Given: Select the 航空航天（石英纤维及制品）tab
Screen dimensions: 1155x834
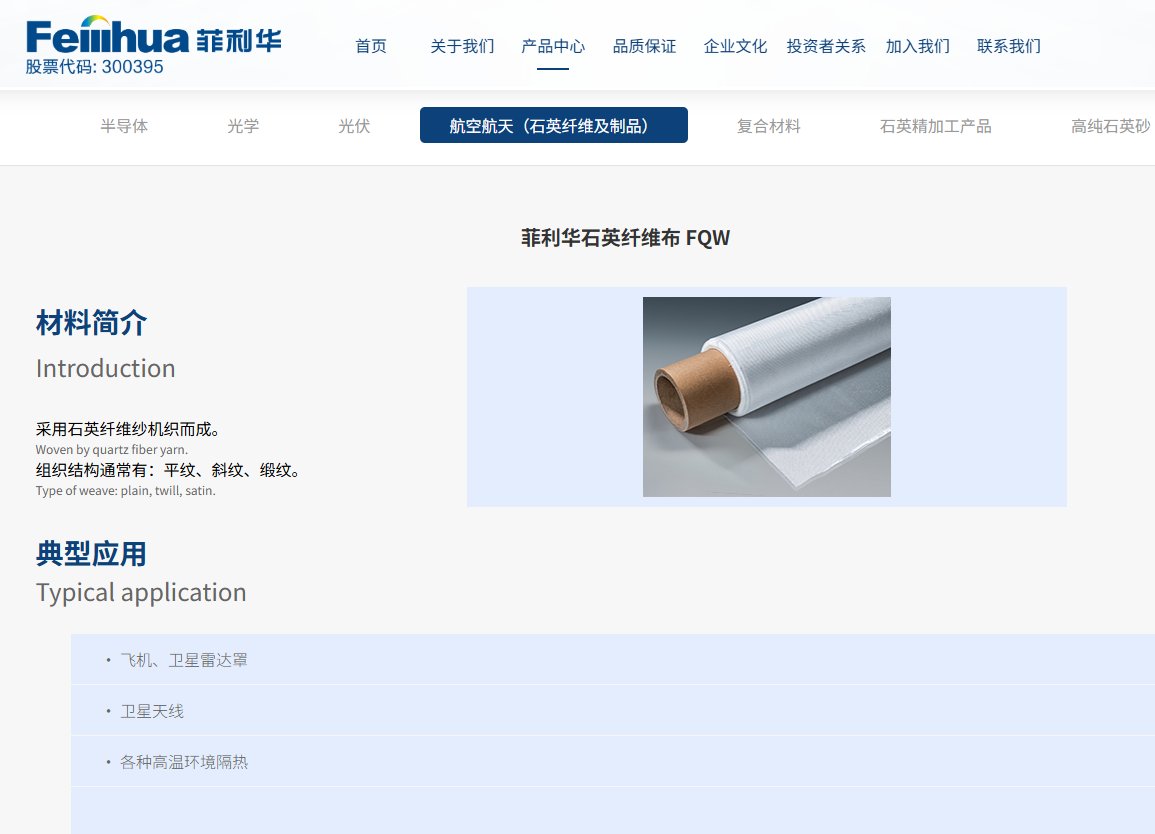Looking at the screenshot, I should coord(554,125).
